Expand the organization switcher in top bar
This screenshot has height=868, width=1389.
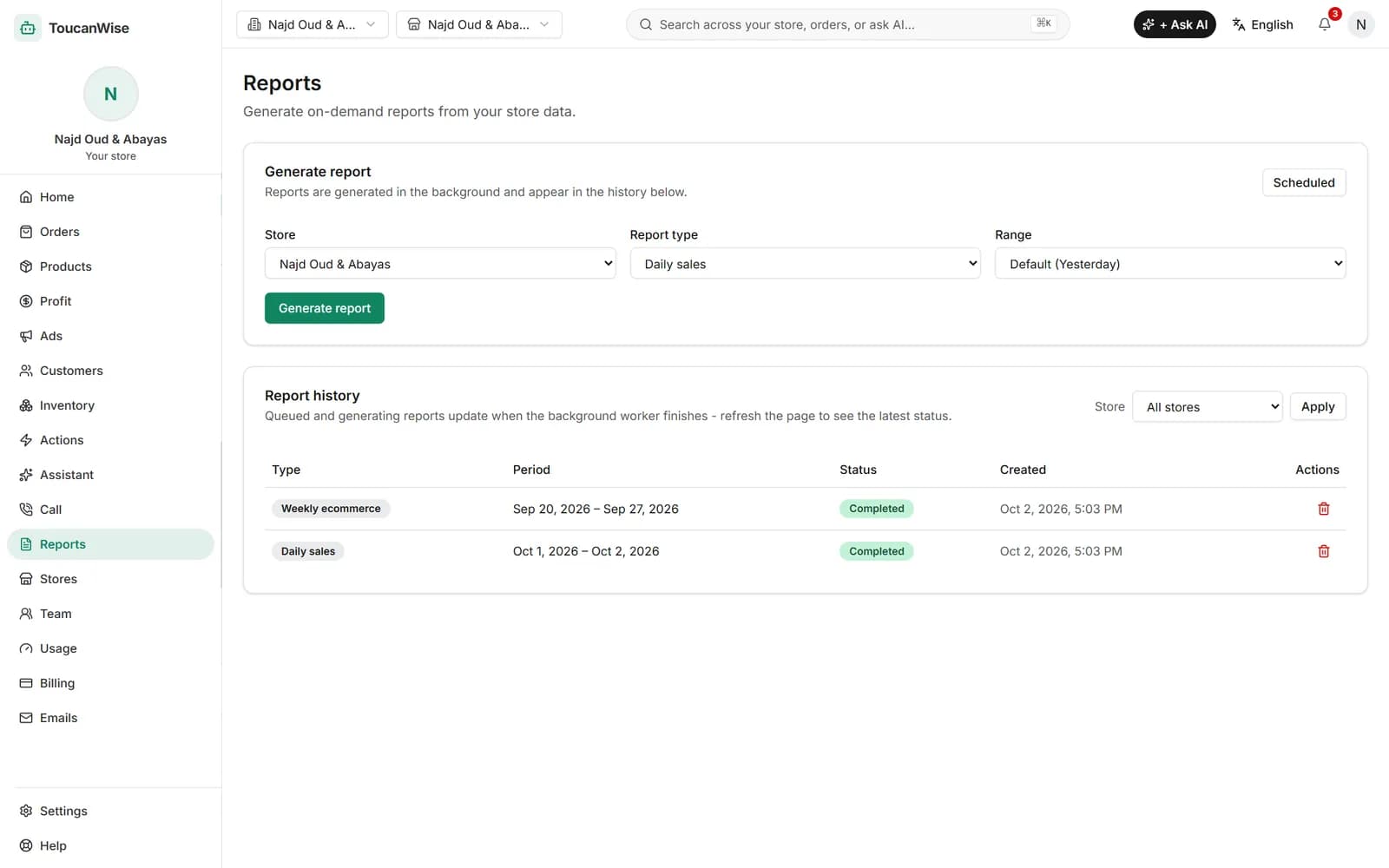[313, 24]
